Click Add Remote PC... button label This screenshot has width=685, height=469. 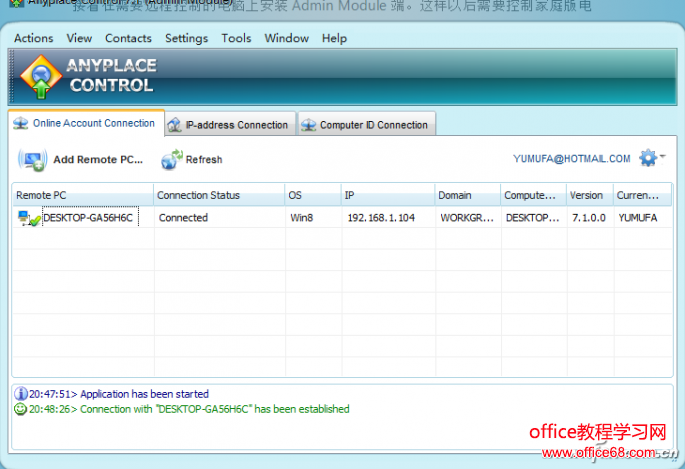pyautogui.click(x=98, y=160)
